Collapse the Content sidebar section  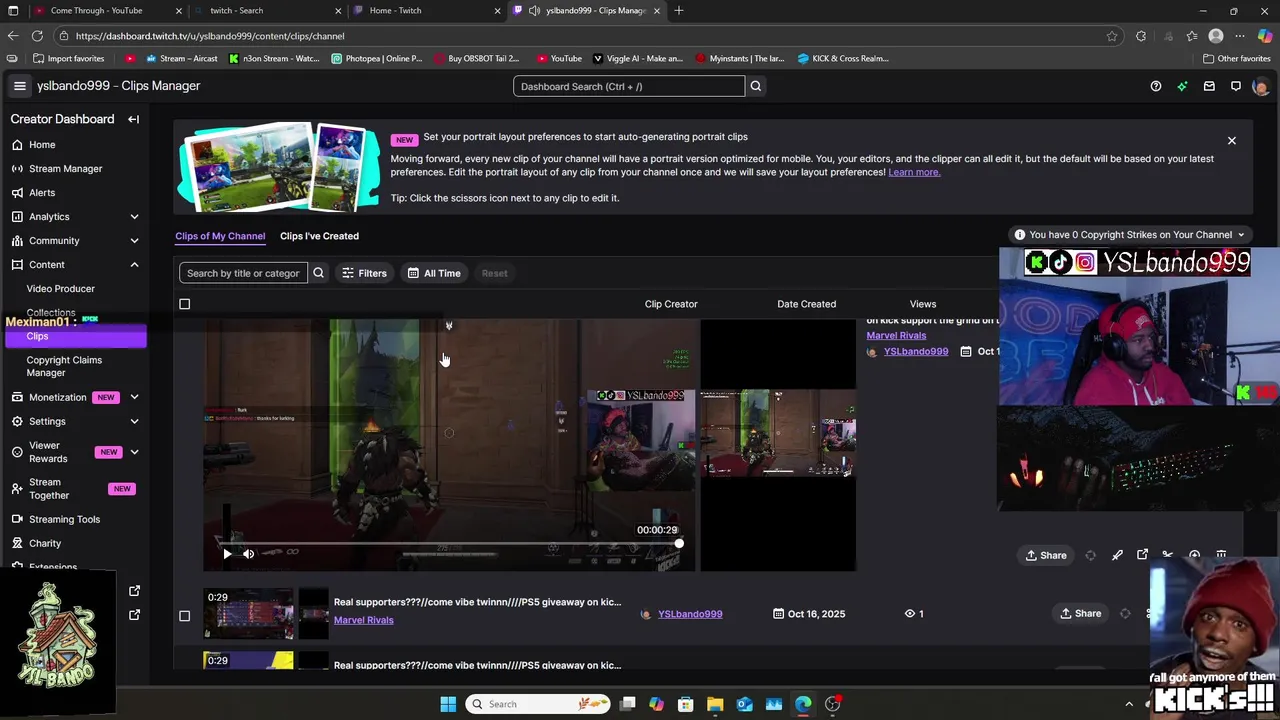[134, 265]
